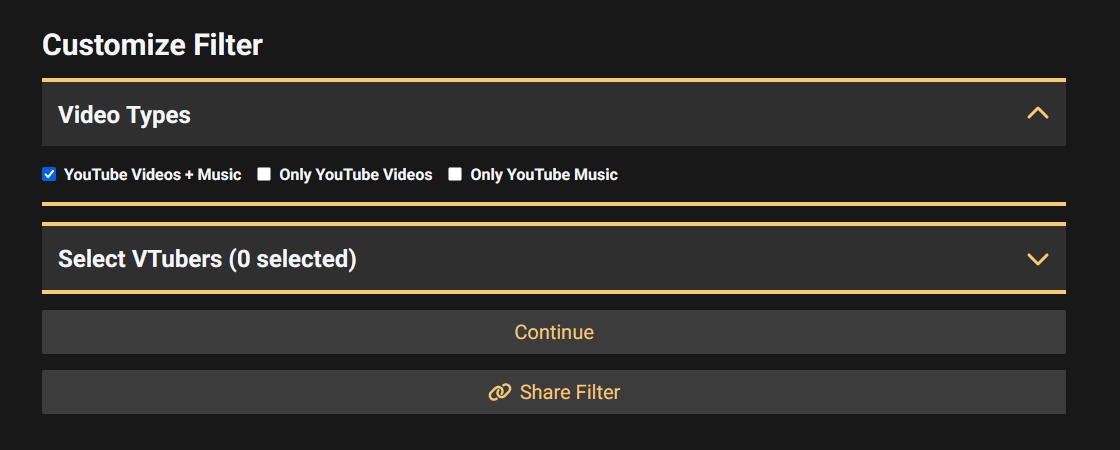The height and width of the screenshot is (450, 1120).
Task: Click the 'Only YouTube Videos' label text
Action: (355, 174)
